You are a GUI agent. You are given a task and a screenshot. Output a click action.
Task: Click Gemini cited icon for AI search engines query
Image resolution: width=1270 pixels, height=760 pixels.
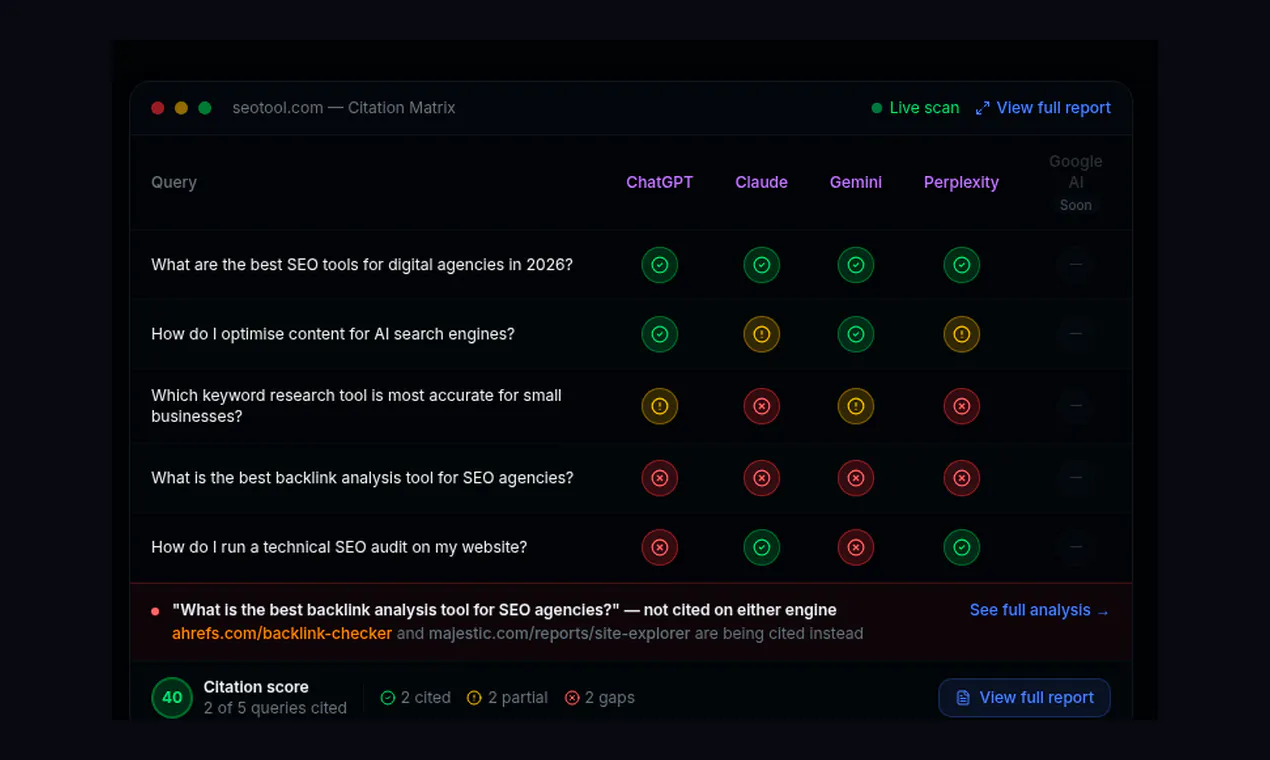[855, 334]
